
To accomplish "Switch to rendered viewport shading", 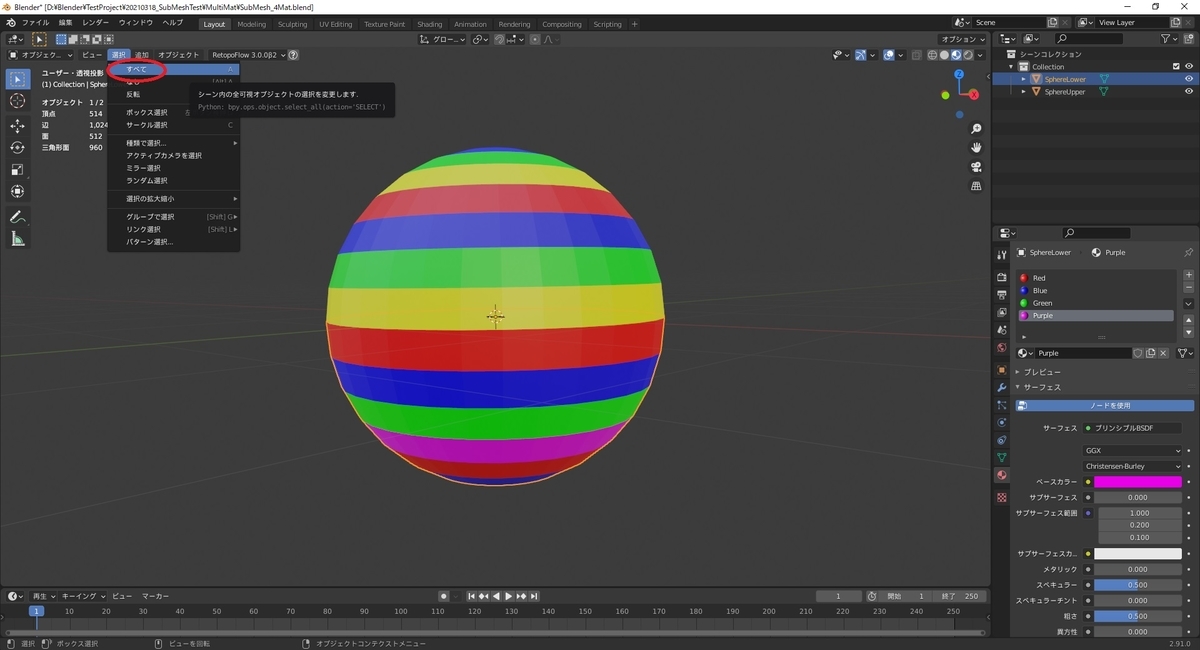I will (969, 55).
